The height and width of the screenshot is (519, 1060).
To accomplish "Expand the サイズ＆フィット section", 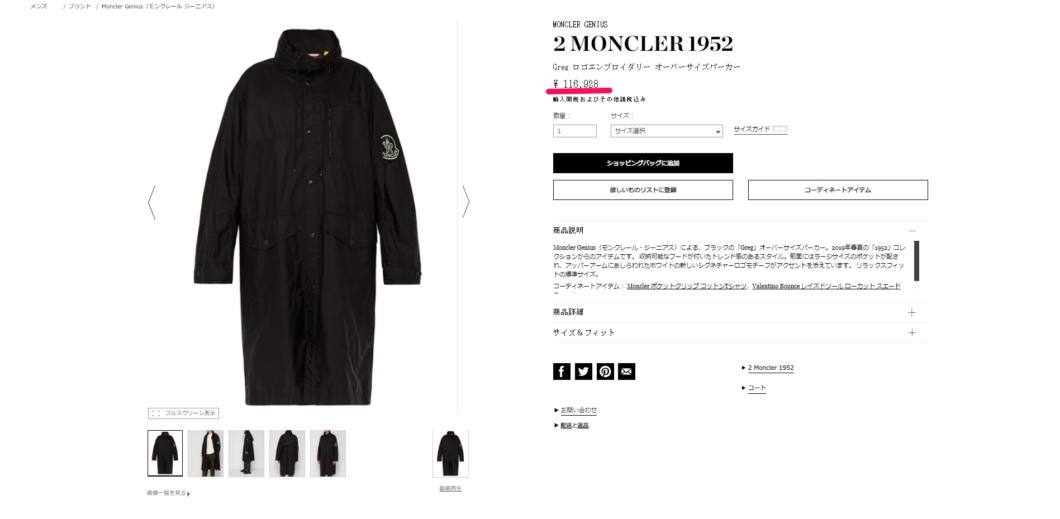I will click(740, 332).
